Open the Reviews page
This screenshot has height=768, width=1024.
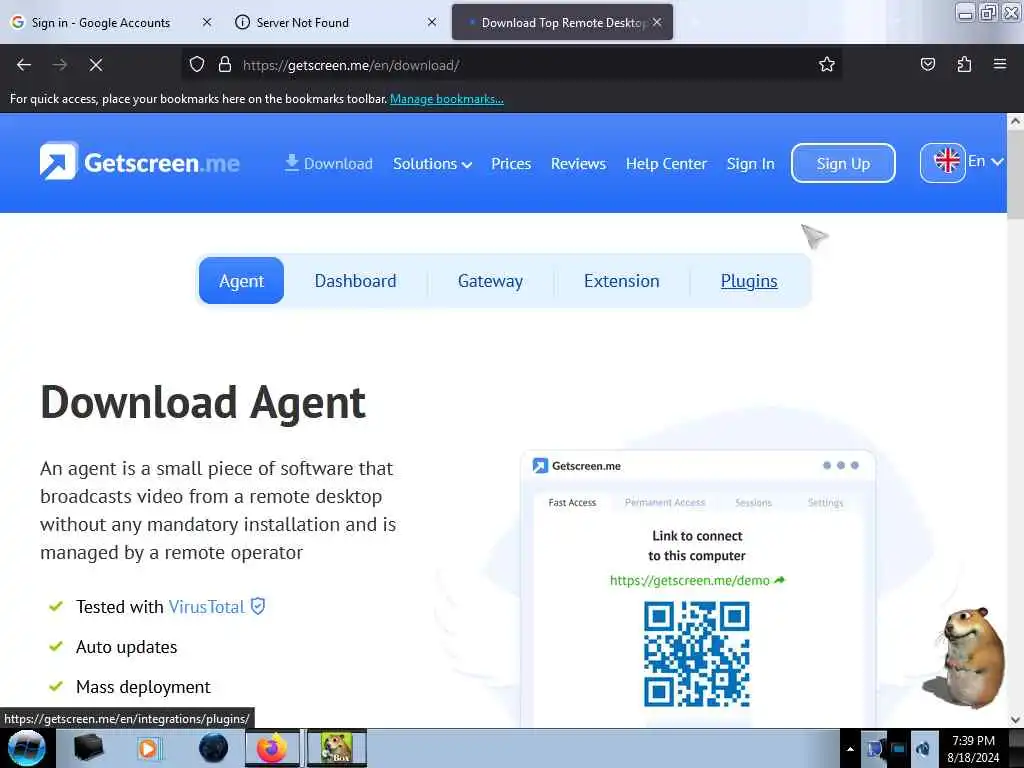[x=578, y=163]
